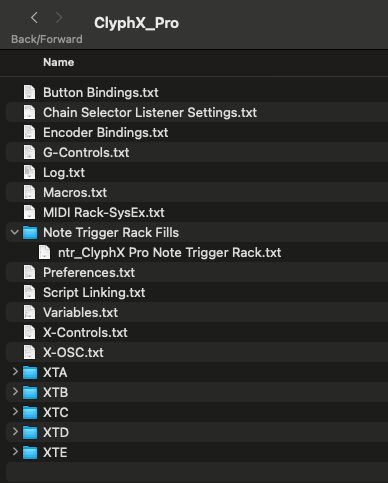Viewport: 388px width, 483px height.
Task: Click the Button Bindings.txt file icon
Action: coord(29,92)
